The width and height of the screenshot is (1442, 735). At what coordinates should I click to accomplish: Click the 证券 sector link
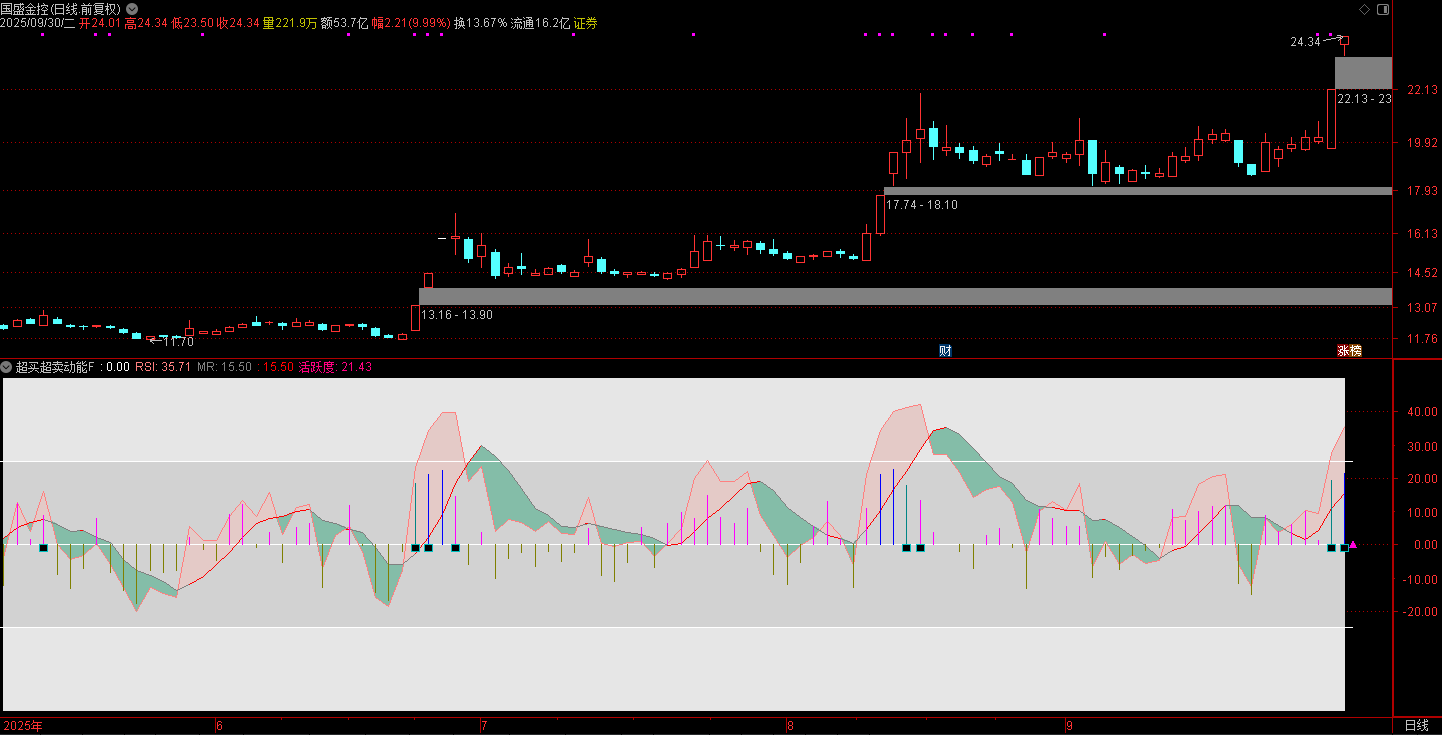pyautogui.click(x=585, y=23)
